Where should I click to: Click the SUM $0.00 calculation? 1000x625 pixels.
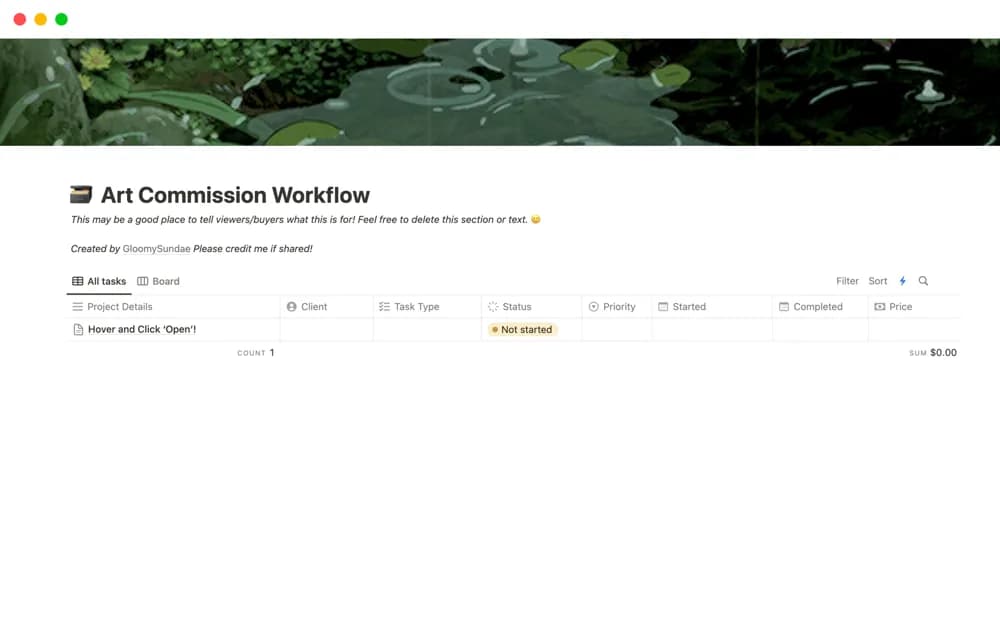click(932, 353)
